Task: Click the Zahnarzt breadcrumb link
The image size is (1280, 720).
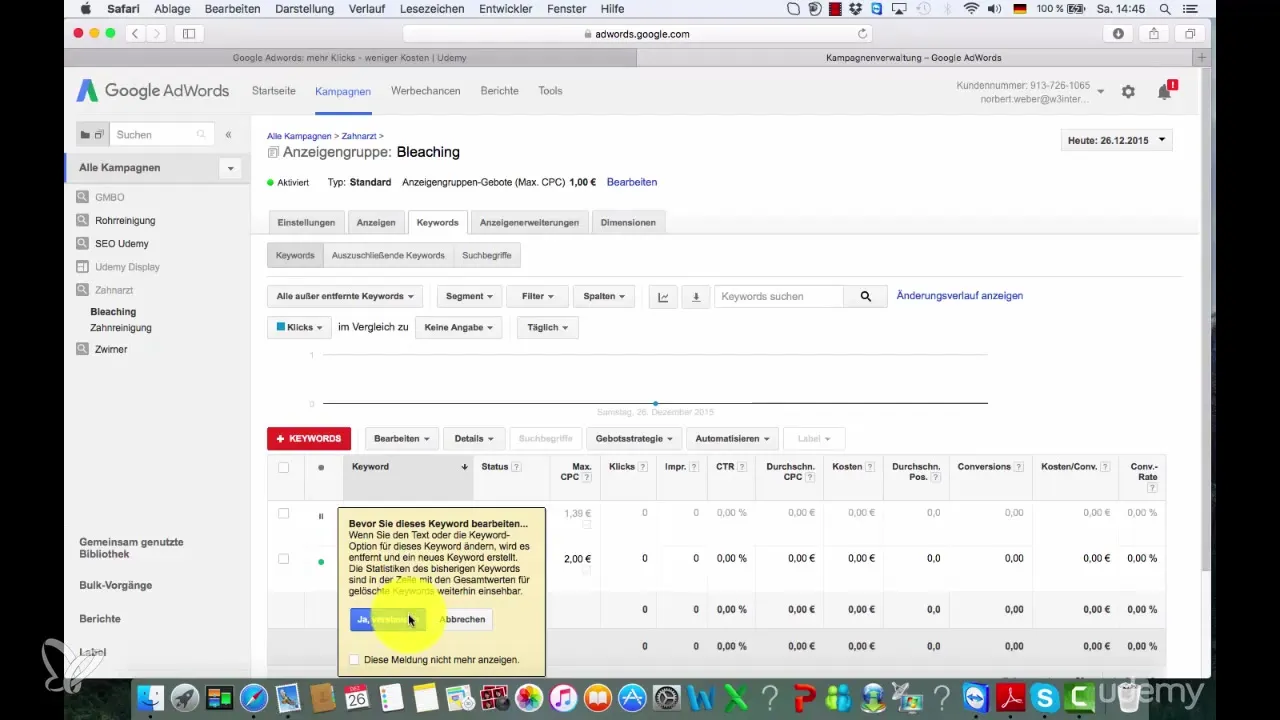Action: [359, 135]
